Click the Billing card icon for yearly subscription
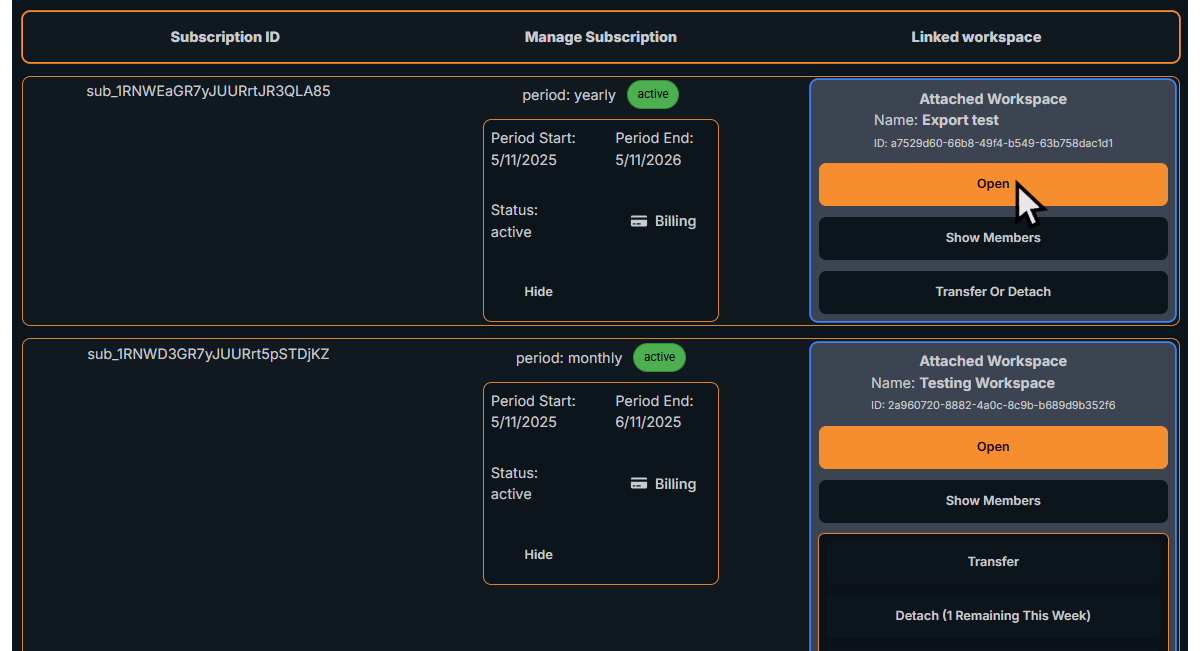Image resolution: width=1200 pixels, height=651 pixels. (x=639, y=221)
